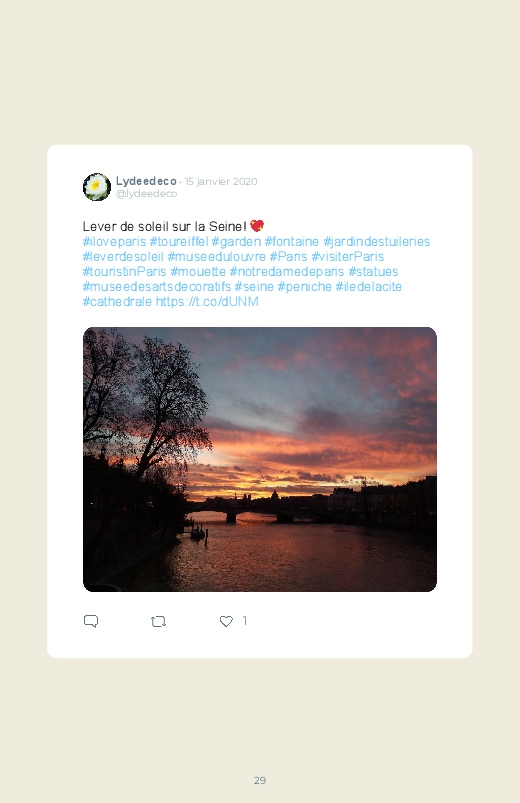Image resolution: width=520 pixels, height=803 pixels.
Task: Like the tweet with heart icon
Action: tap(226, 621)
